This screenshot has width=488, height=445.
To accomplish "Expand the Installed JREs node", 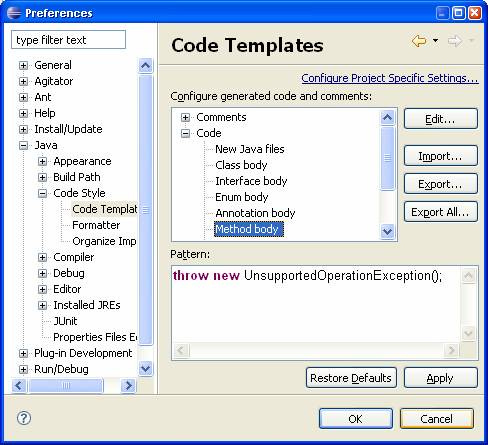I will [x=42, y=305].
